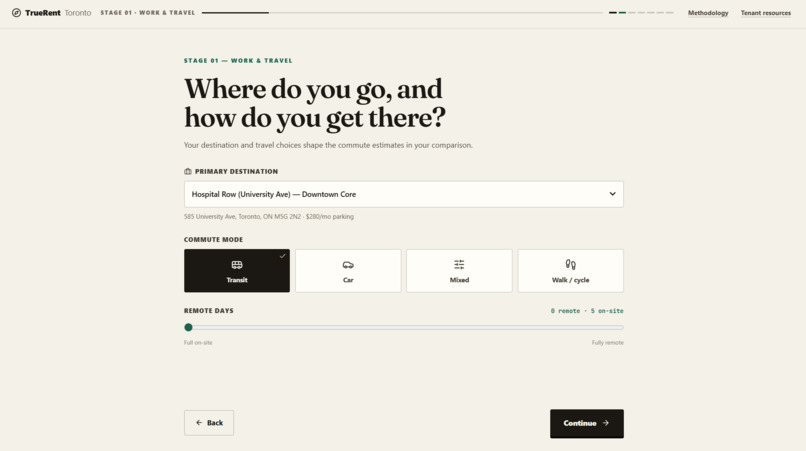
Task: Go back with the Back button
Action: click(209, 423)
